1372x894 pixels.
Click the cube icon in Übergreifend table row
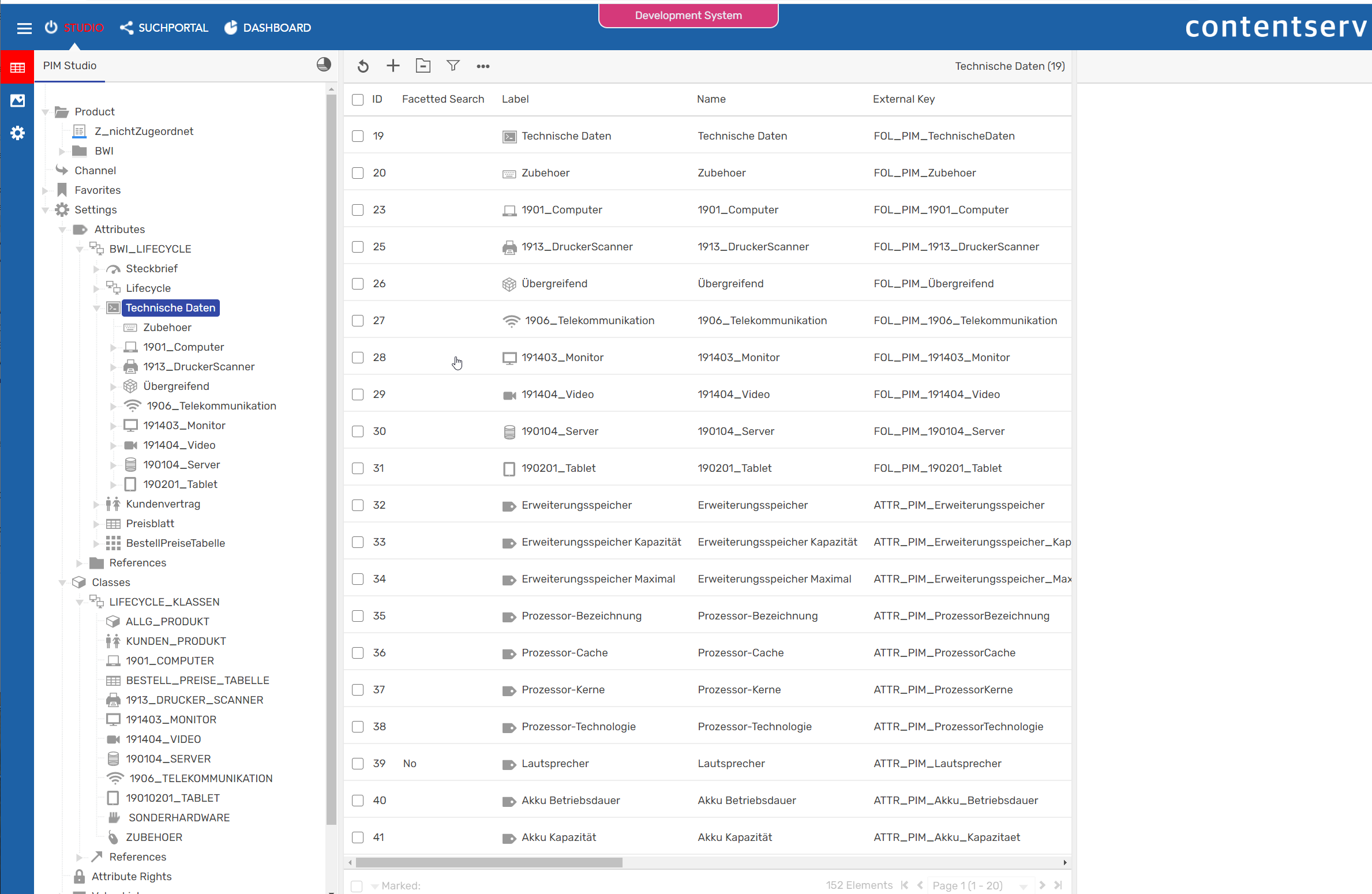tap(509, 284)
